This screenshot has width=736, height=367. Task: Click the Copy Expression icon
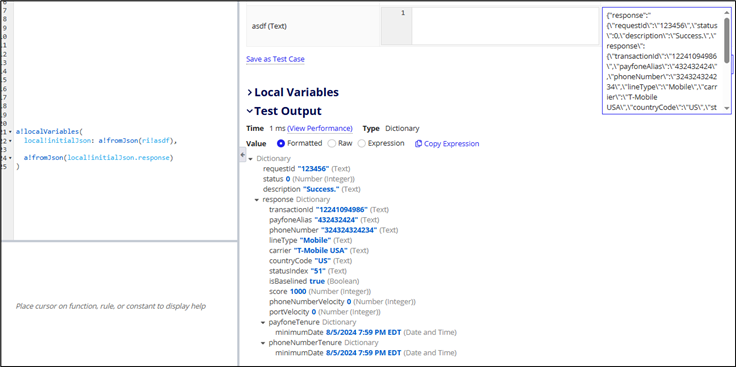point(418,144)
